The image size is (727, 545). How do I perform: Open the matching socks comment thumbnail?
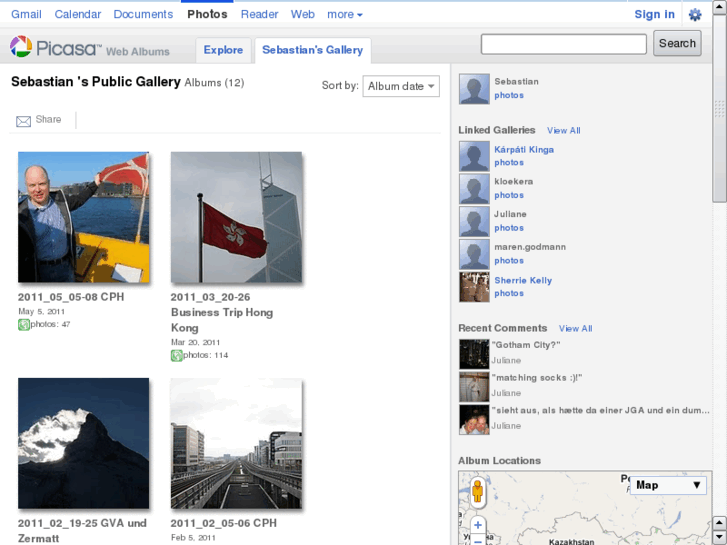(474, 387)
